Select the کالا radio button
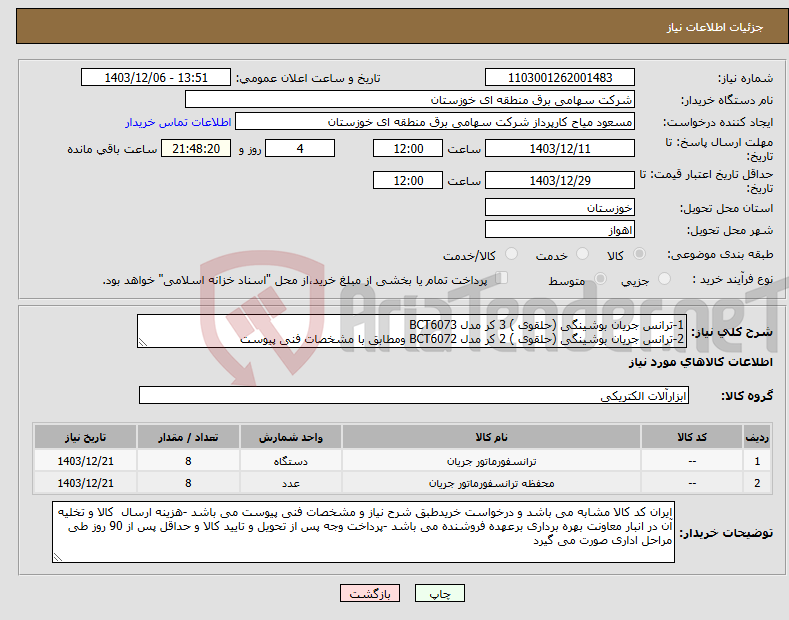 pos(639,254)
